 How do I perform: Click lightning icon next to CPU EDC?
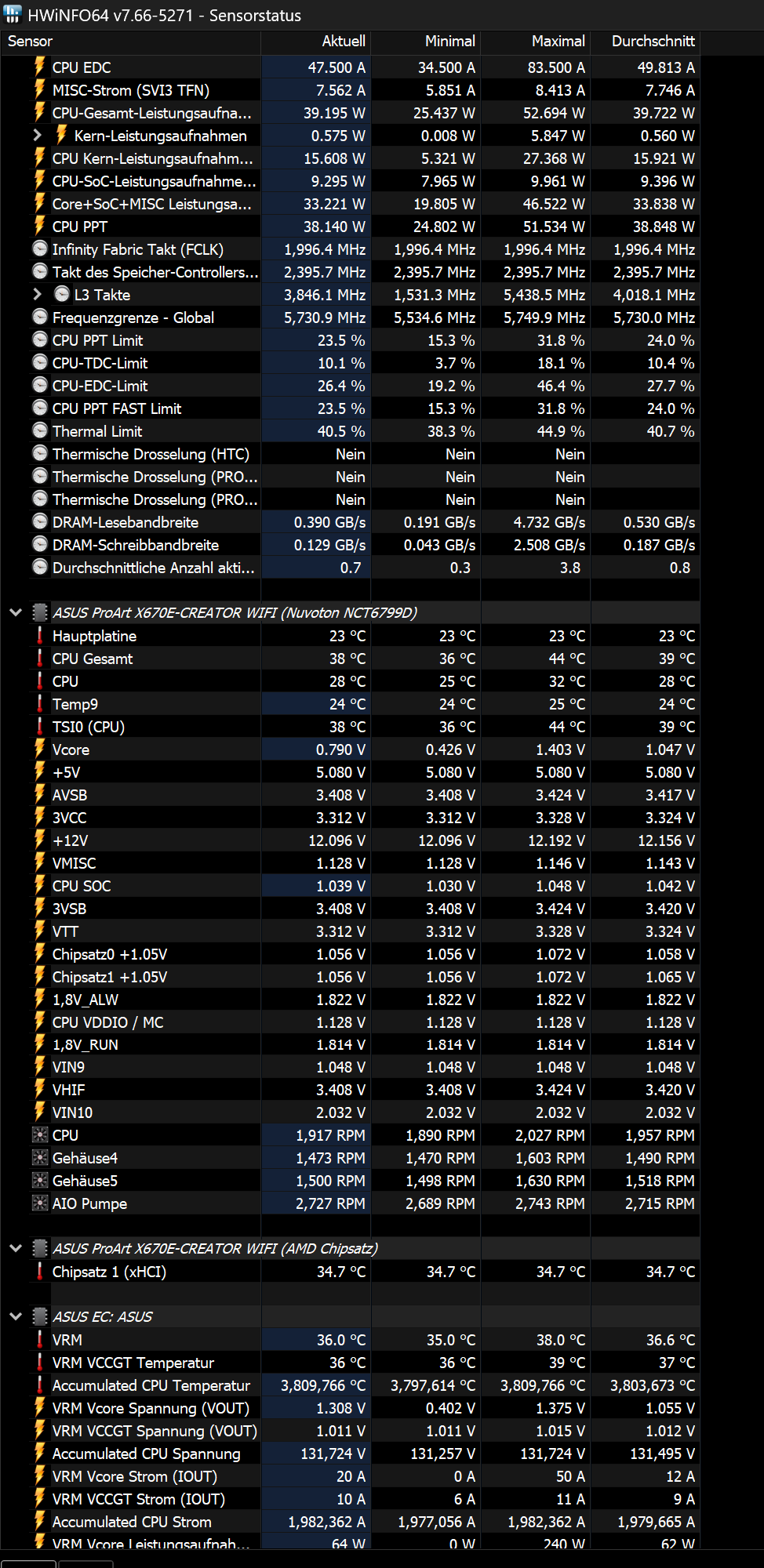(x=40, y=67)
